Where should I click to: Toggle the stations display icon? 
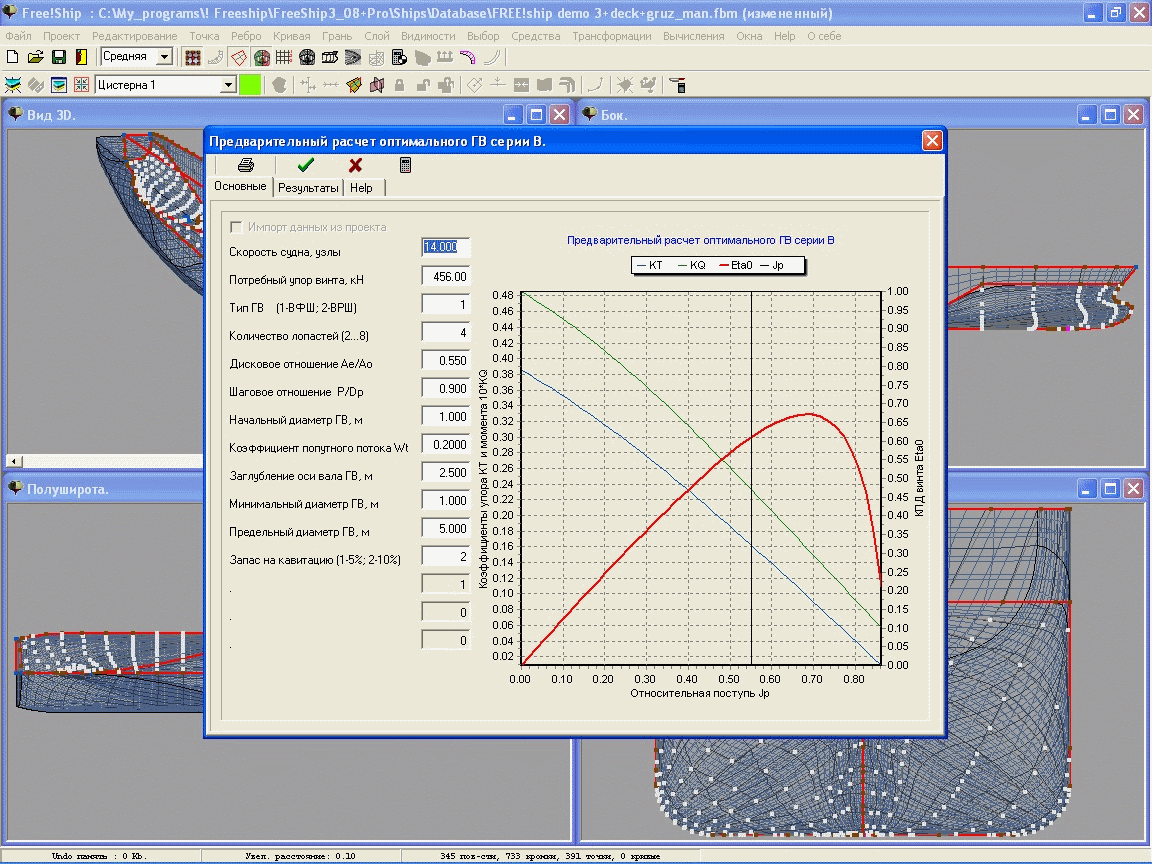pyautogui.click(x=307, y=57)
